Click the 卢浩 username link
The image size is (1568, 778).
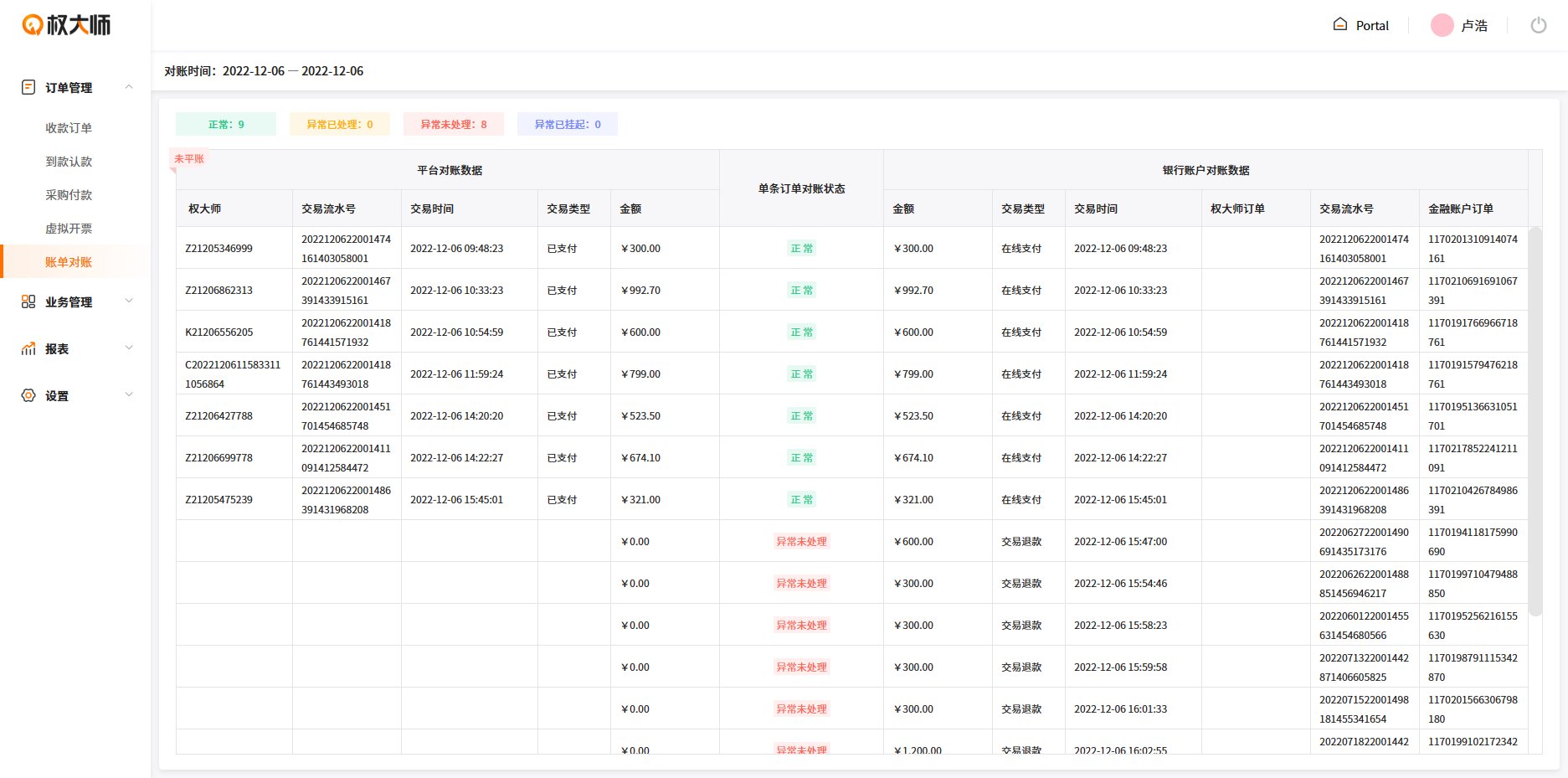coord(1474,25)
